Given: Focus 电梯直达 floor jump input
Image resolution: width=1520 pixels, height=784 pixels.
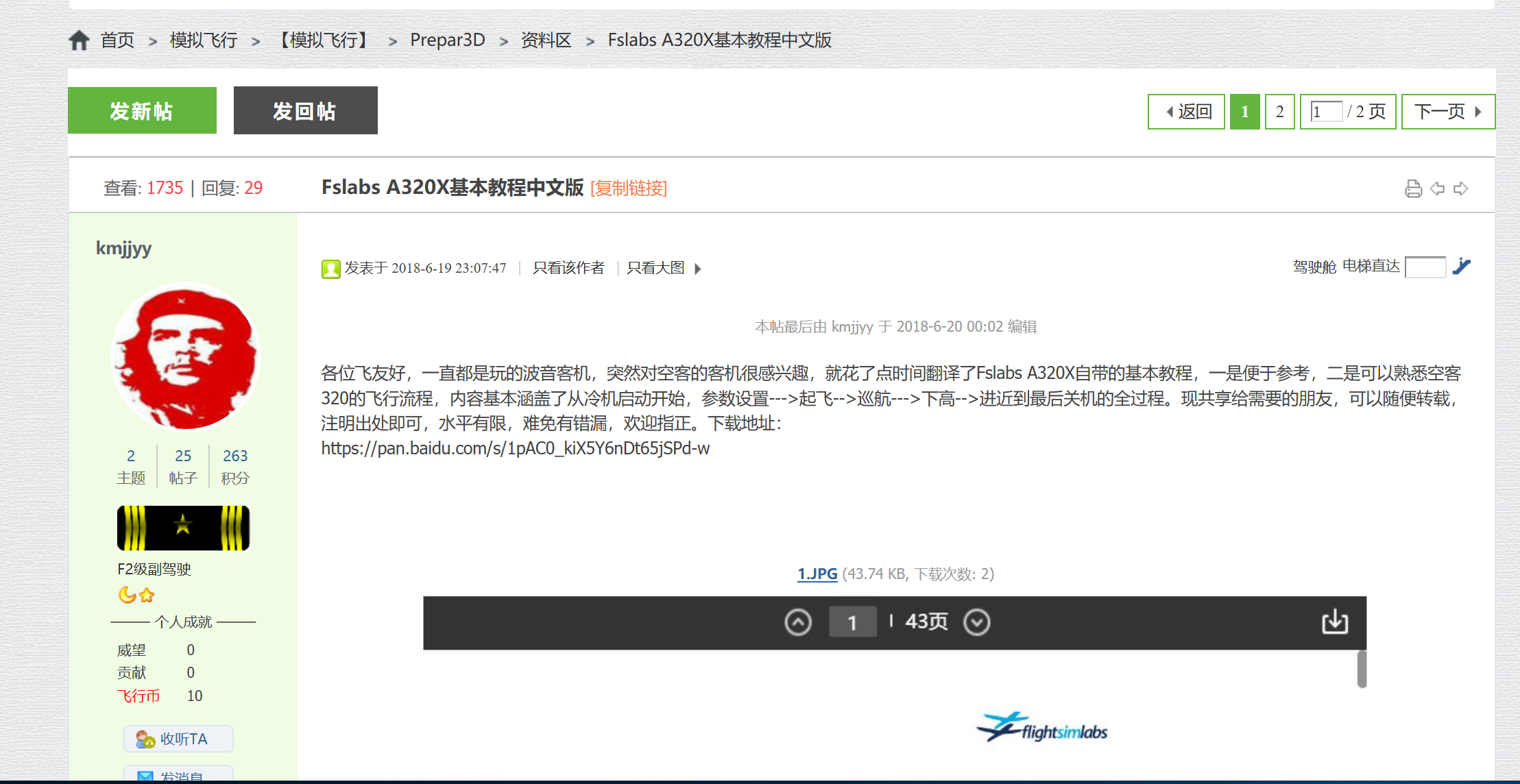Looking at the screenshot, I should click(x=1425, y=267).
